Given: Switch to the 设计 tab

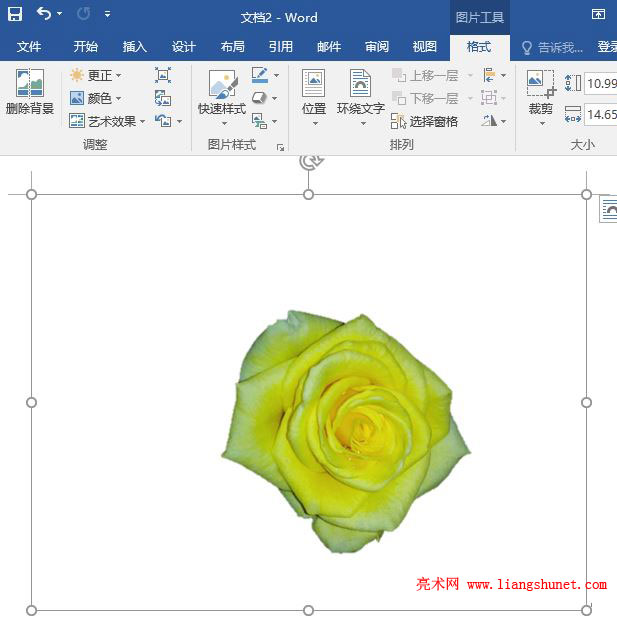Looking at the screenshot, I should (184, 47).
